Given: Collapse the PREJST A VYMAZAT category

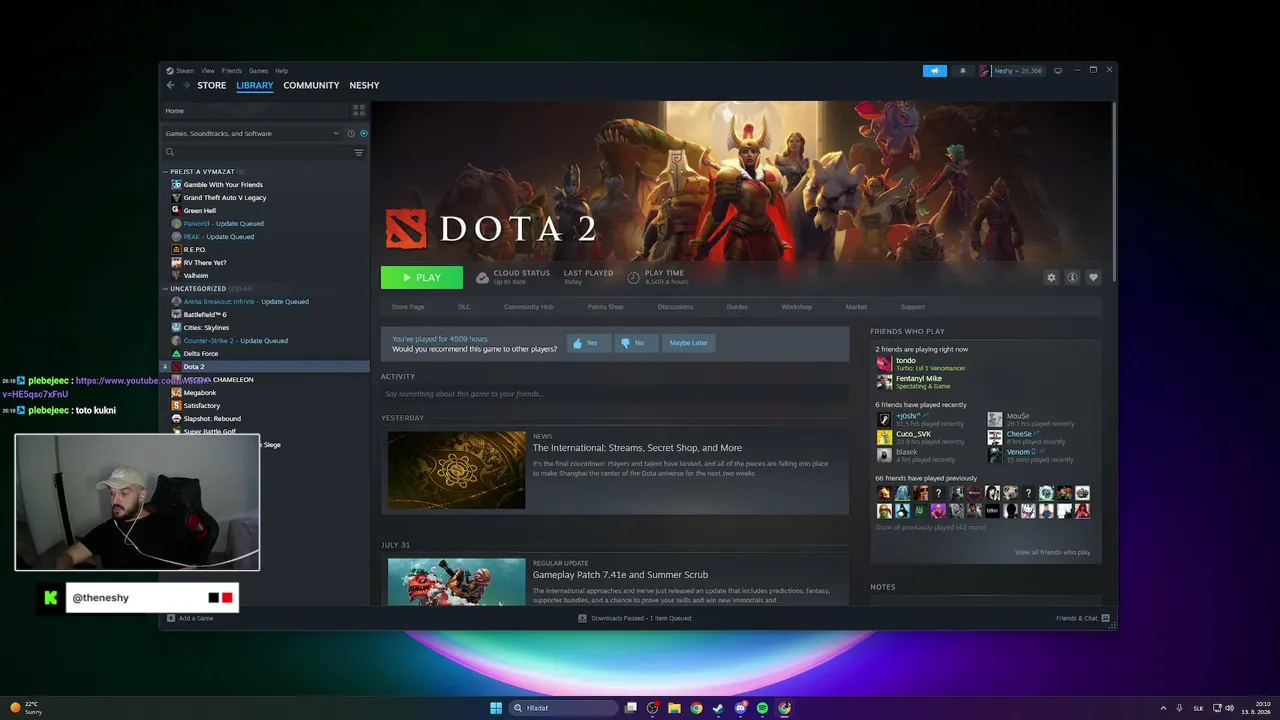Looking at the screenshot, I should coord(166,172).
